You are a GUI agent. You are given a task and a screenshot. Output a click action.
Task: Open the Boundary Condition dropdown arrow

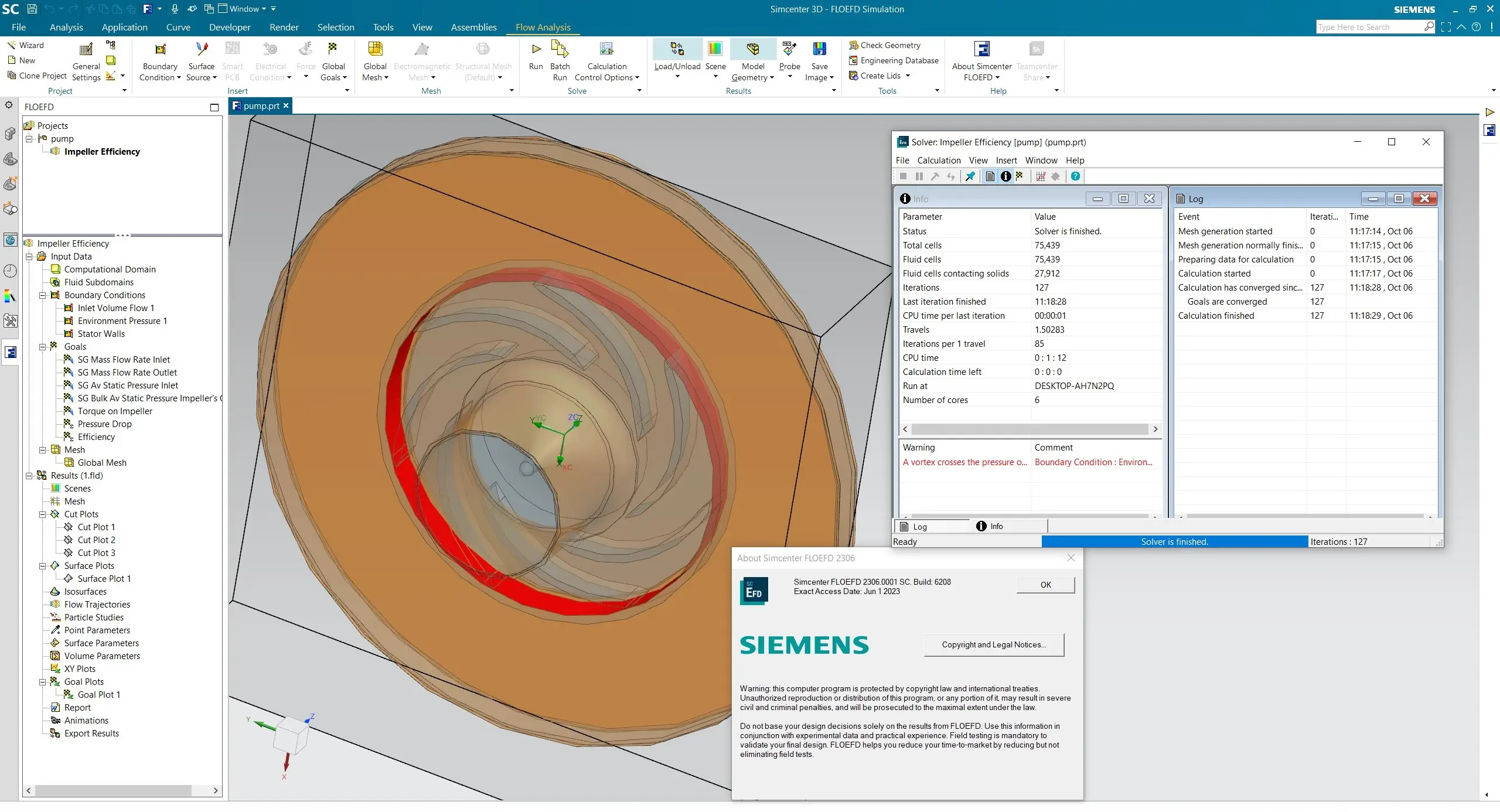[179, 77]
